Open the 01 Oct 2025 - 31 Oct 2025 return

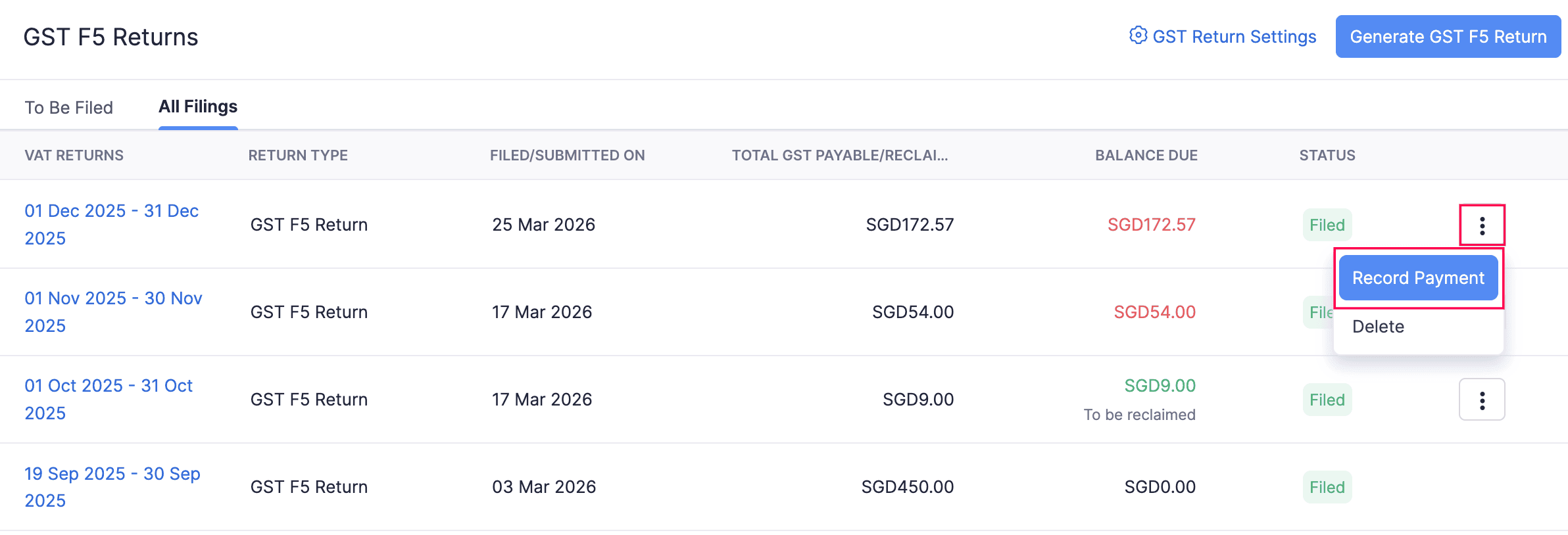(x=108, y=399)
